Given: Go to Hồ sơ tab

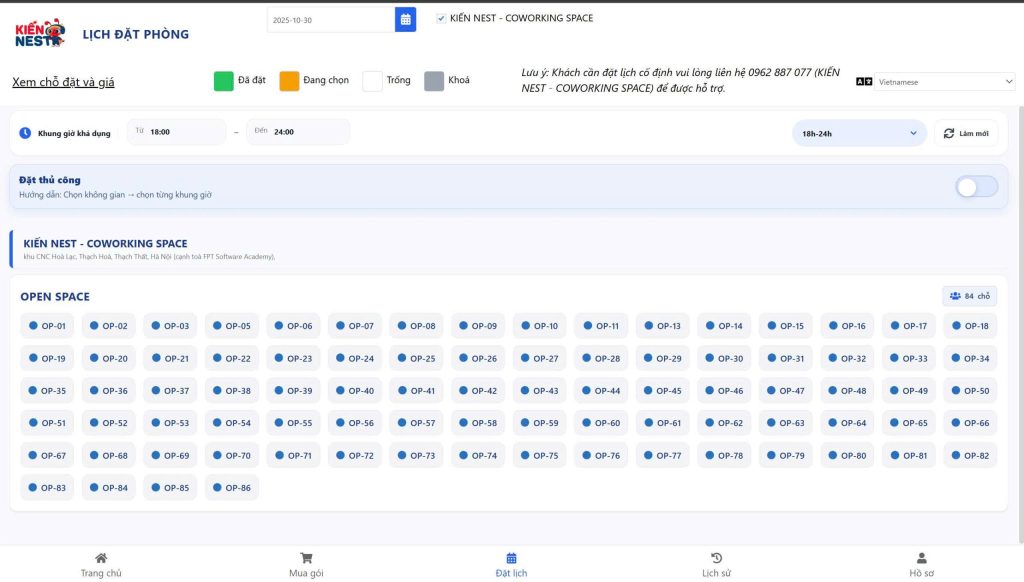Looking at the screenshot, I should pyautogui.click(x=921, y=564).
